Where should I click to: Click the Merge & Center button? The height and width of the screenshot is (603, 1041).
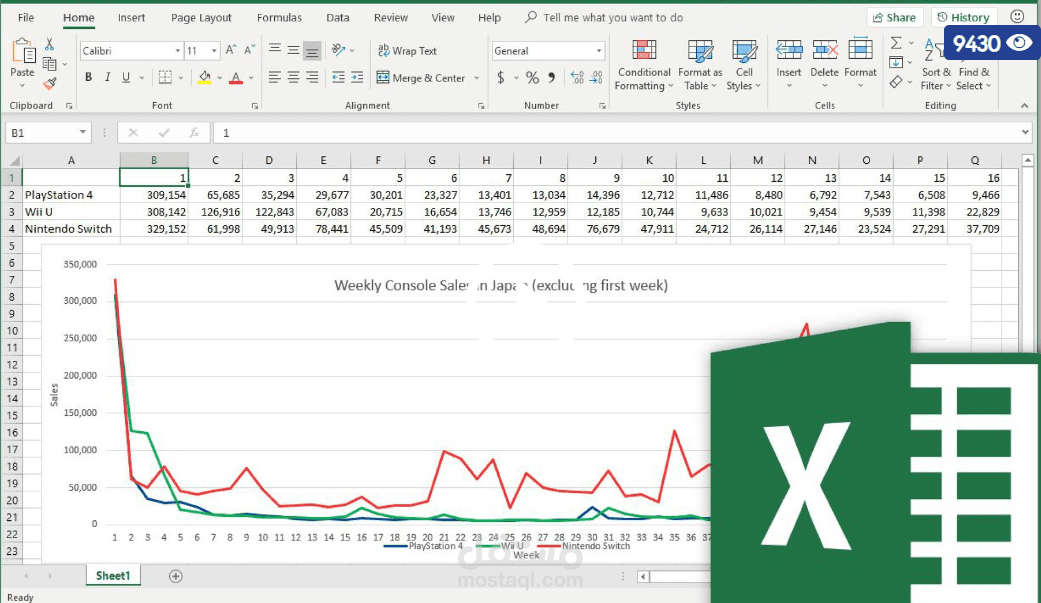421,78
